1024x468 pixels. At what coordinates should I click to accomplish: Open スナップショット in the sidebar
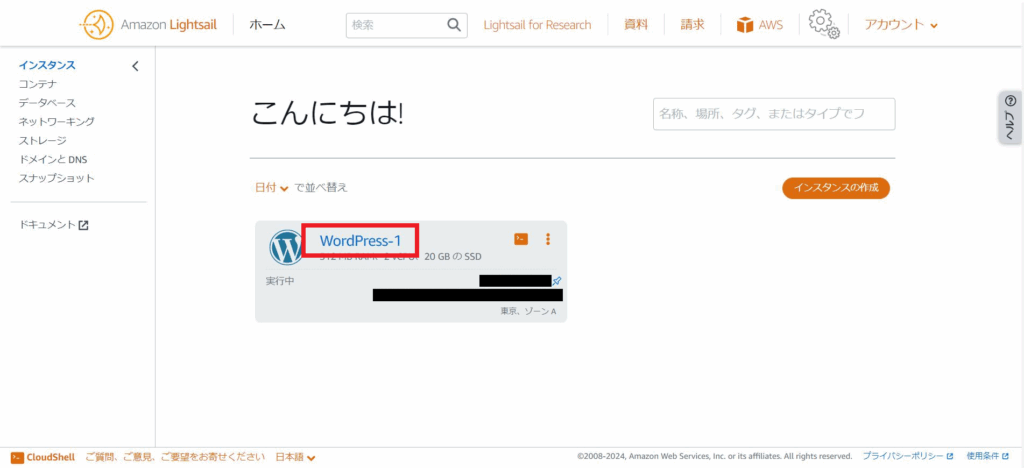56,178
